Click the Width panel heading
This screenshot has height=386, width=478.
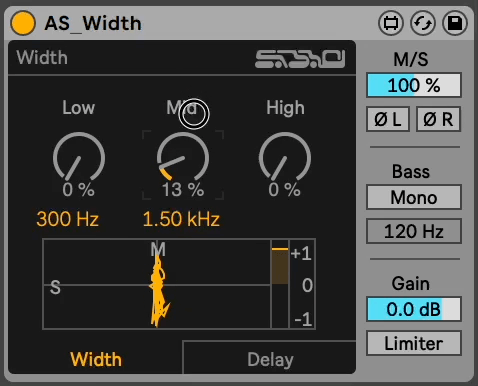click(42, 57)
